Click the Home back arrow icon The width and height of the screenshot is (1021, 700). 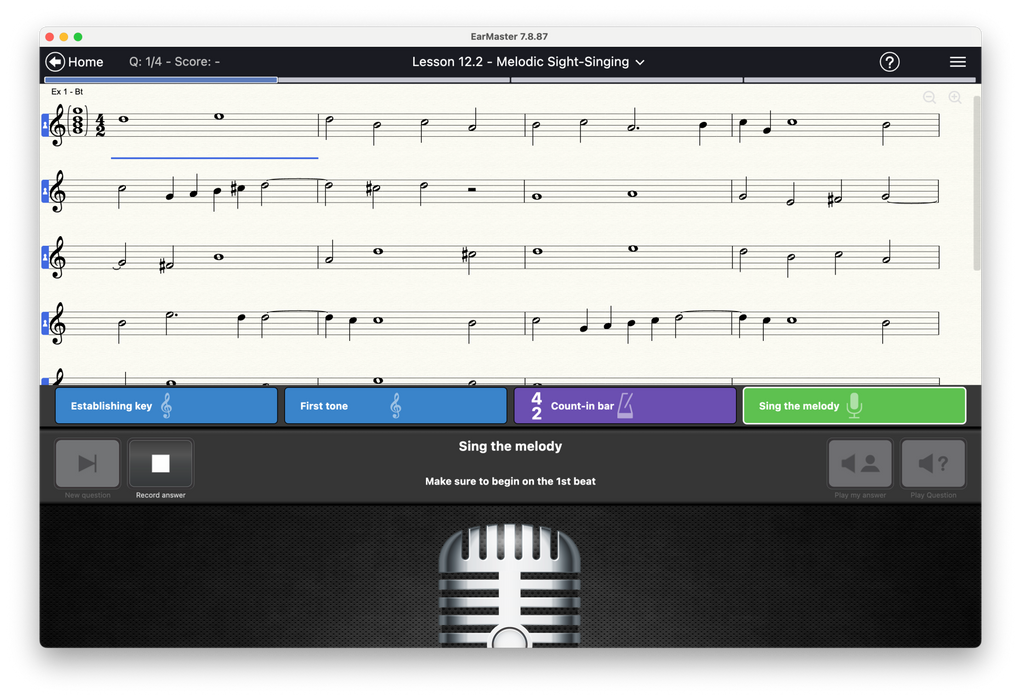coord(55,62)
